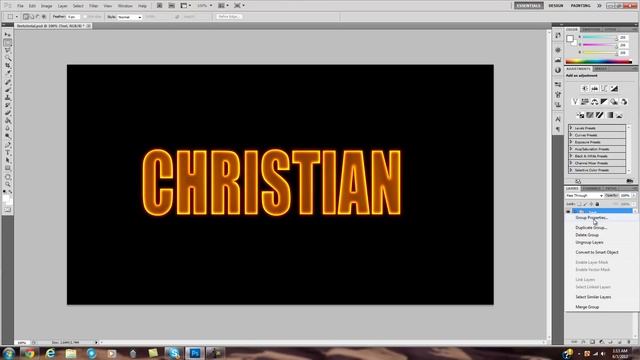Add a Channel Mixer adjustment

624,102
